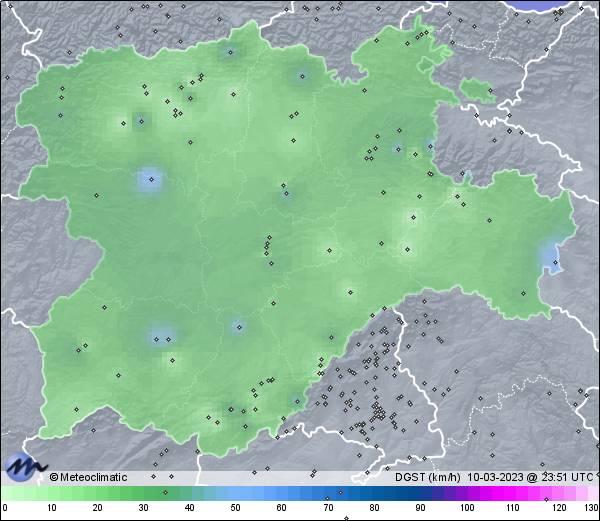Select the time 23:51 UTC

(x=567, y=477)
